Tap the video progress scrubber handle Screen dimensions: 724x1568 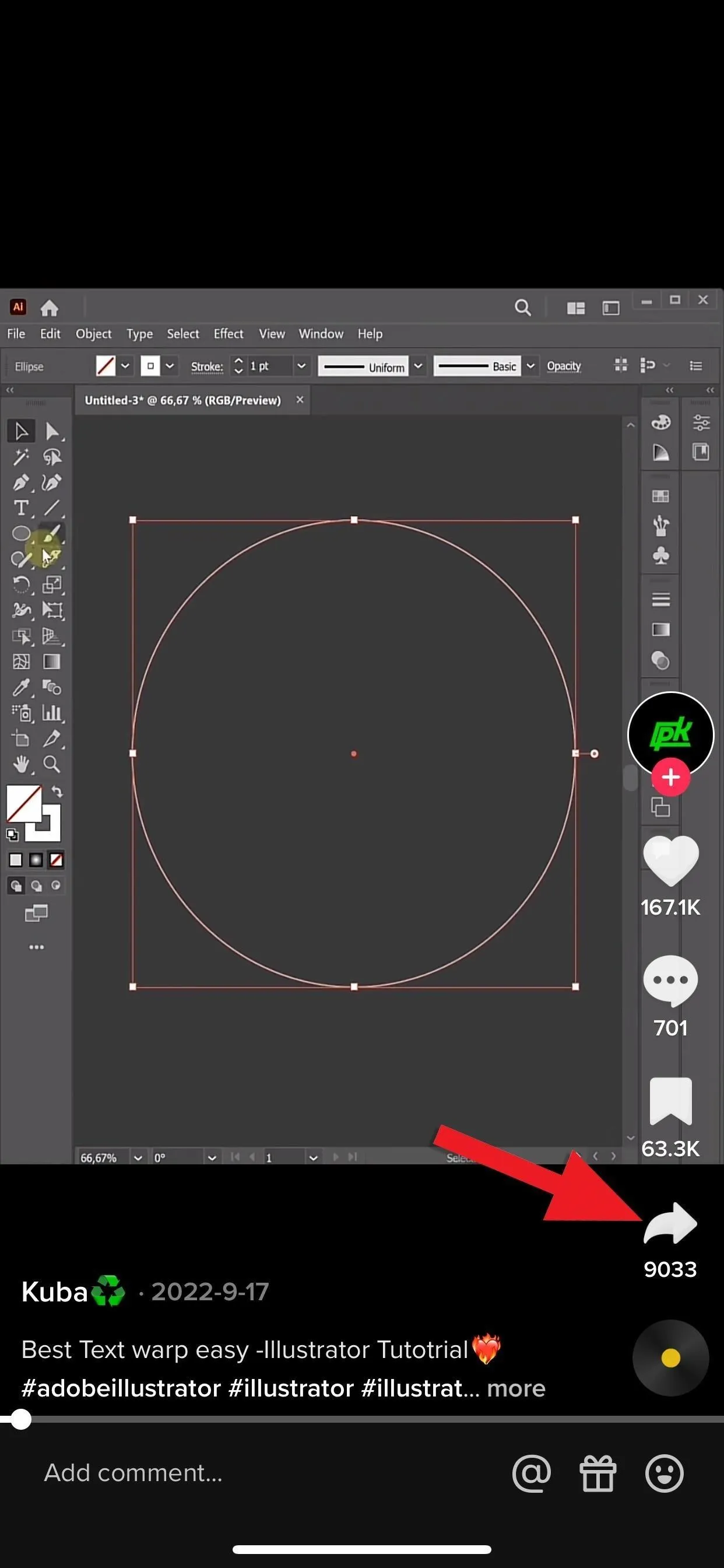(x=20, y=1419)
